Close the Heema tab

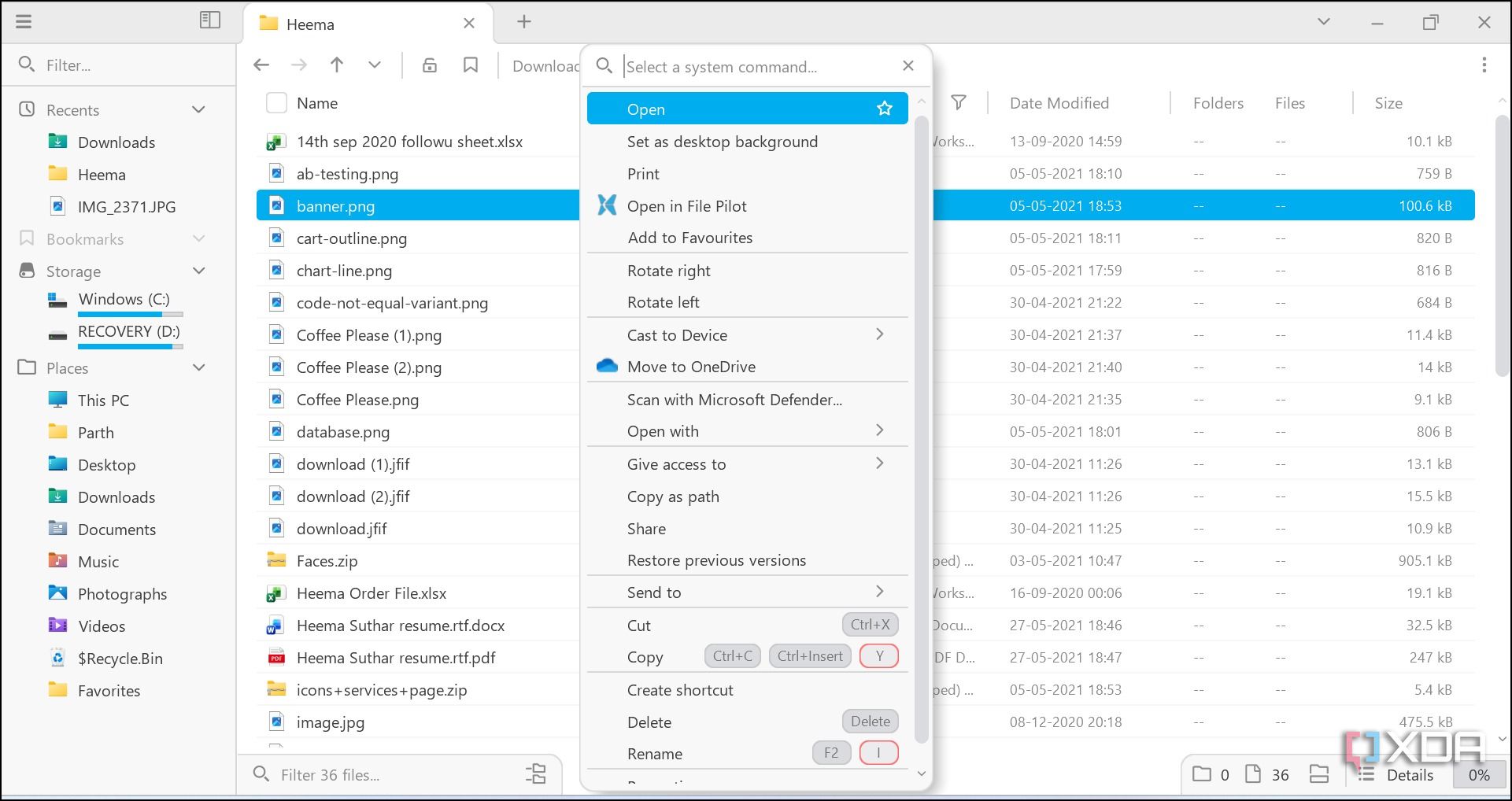(469, 24)
